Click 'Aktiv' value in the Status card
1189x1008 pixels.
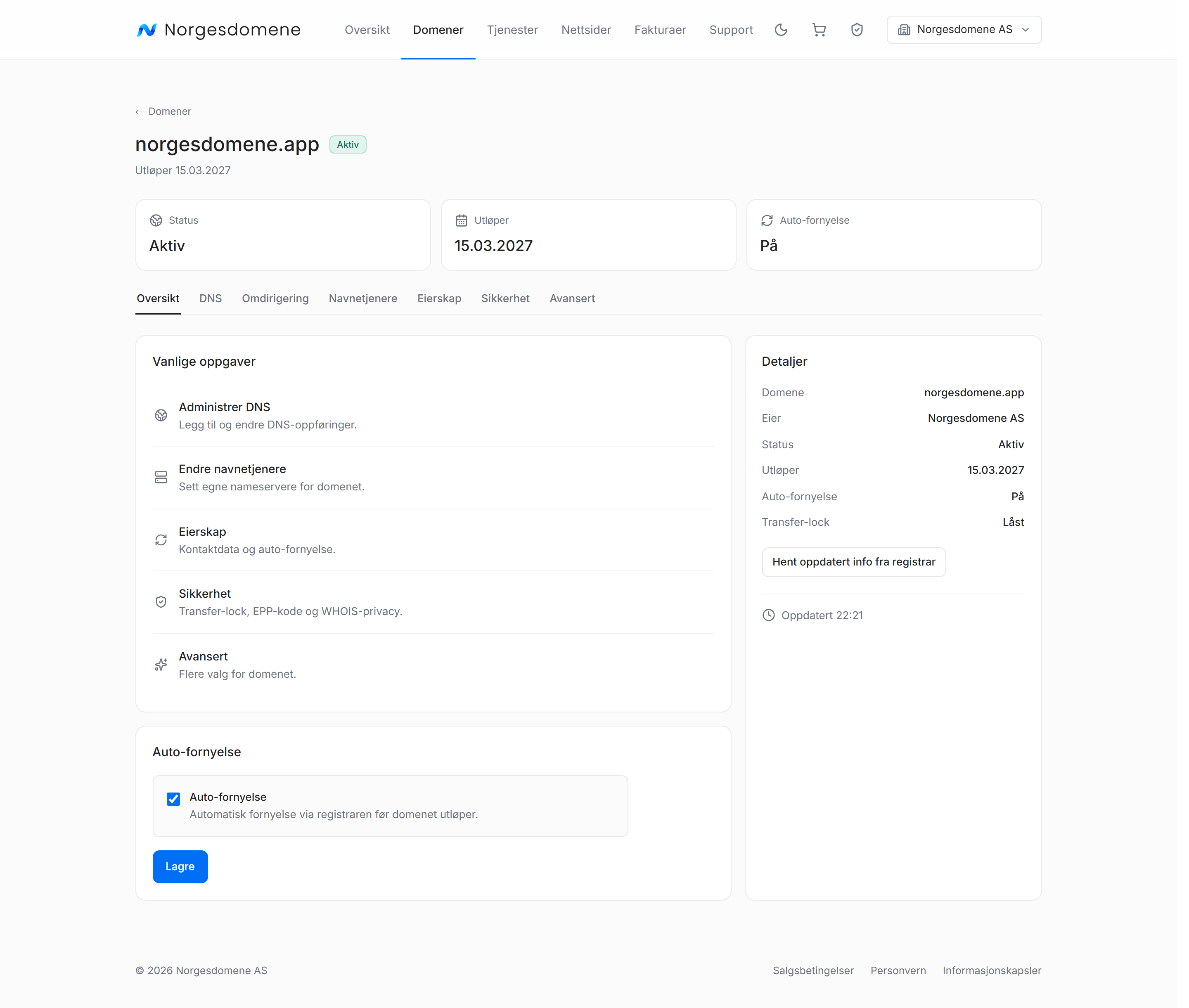coord(167,246)
